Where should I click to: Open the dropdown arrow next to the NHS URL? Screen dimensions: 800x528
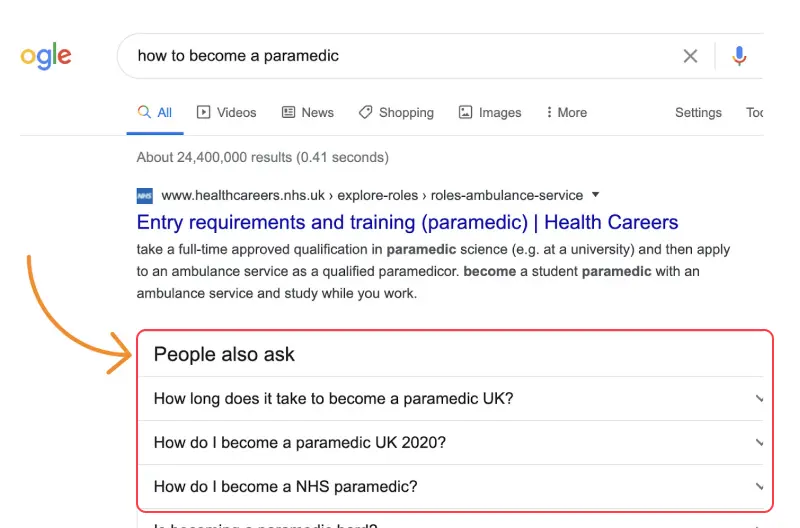(x=596, y=195)
